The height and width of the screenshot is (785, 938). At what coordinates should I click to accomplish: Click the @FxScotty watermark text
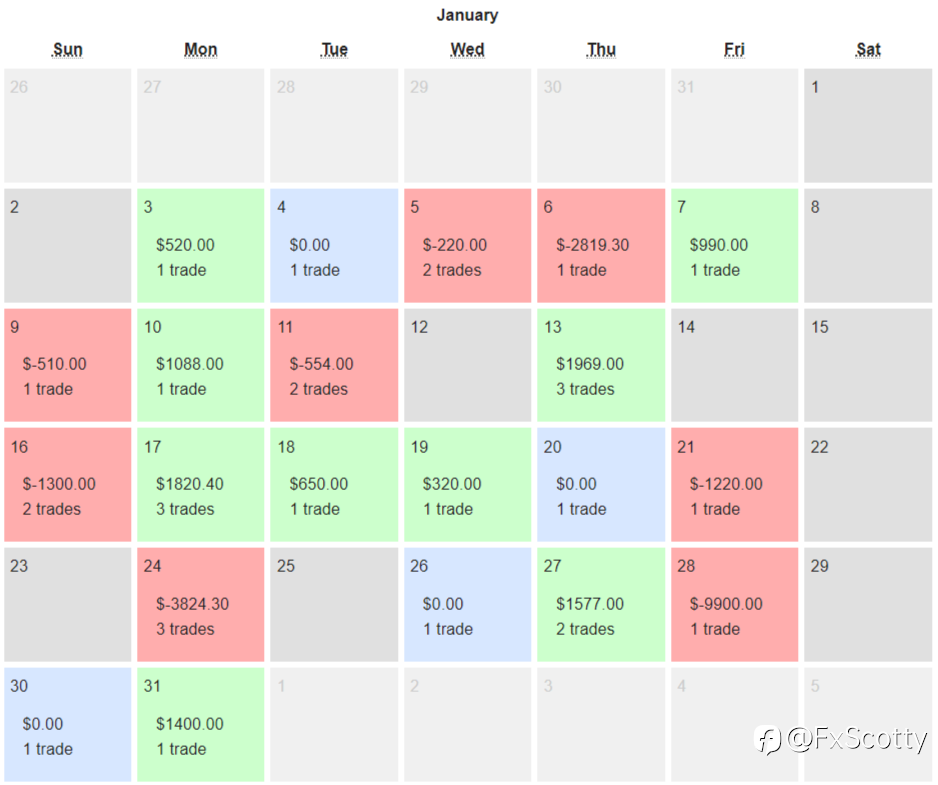pyautogui.click(x=857, y=739)
